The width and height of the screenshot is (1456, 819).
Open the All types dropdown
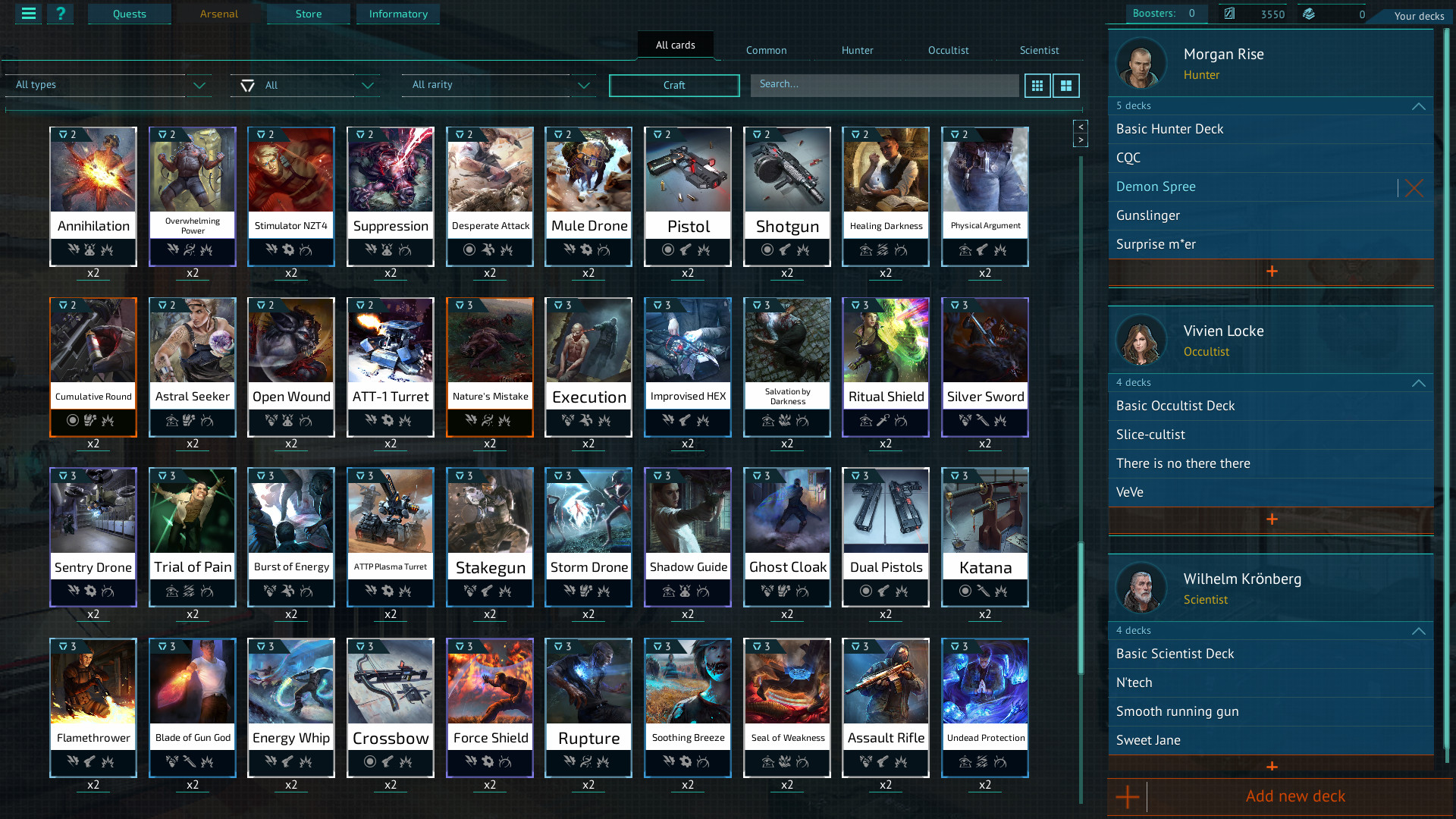(x=108, y=85)
